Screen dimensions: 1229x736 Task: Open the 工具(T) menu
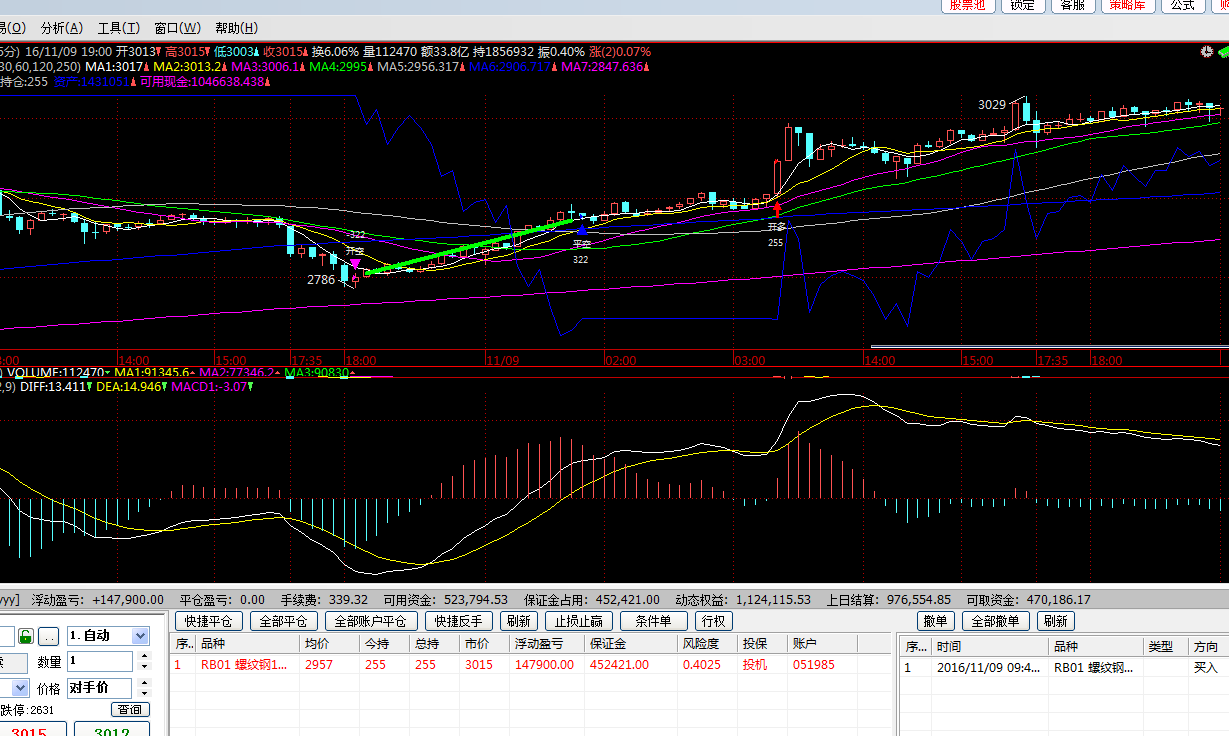pyautogui.click(x=119, y=28)
